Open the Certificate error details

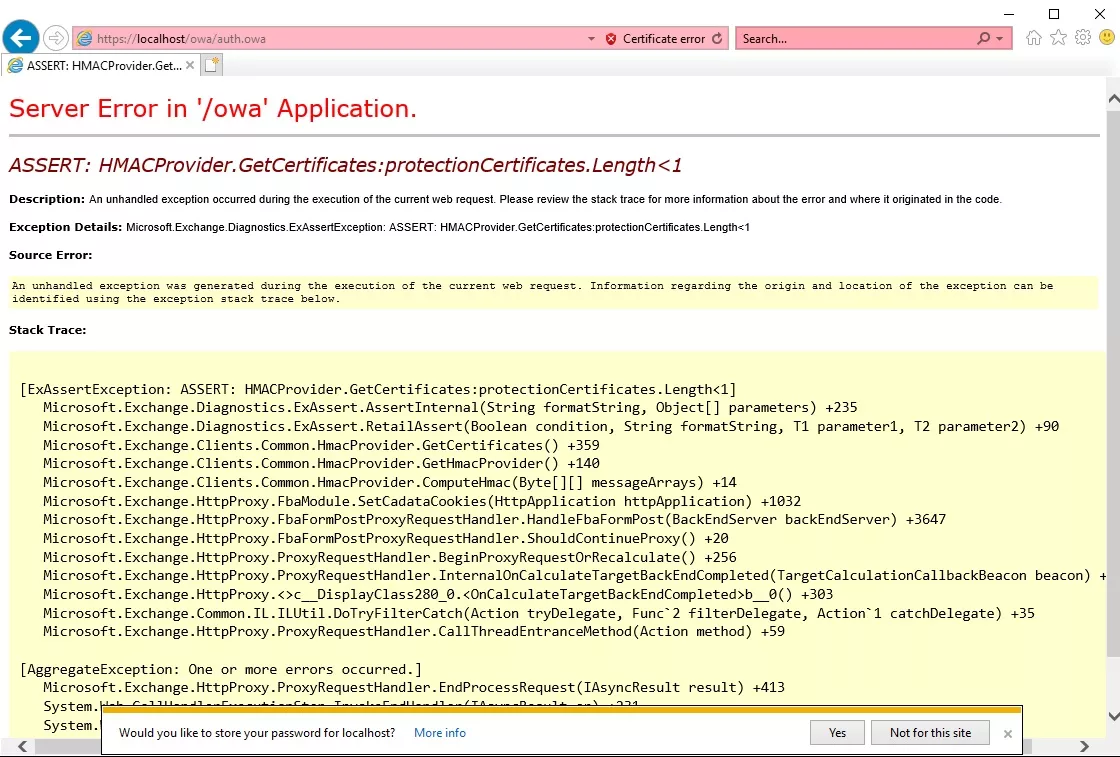(664, 39)
